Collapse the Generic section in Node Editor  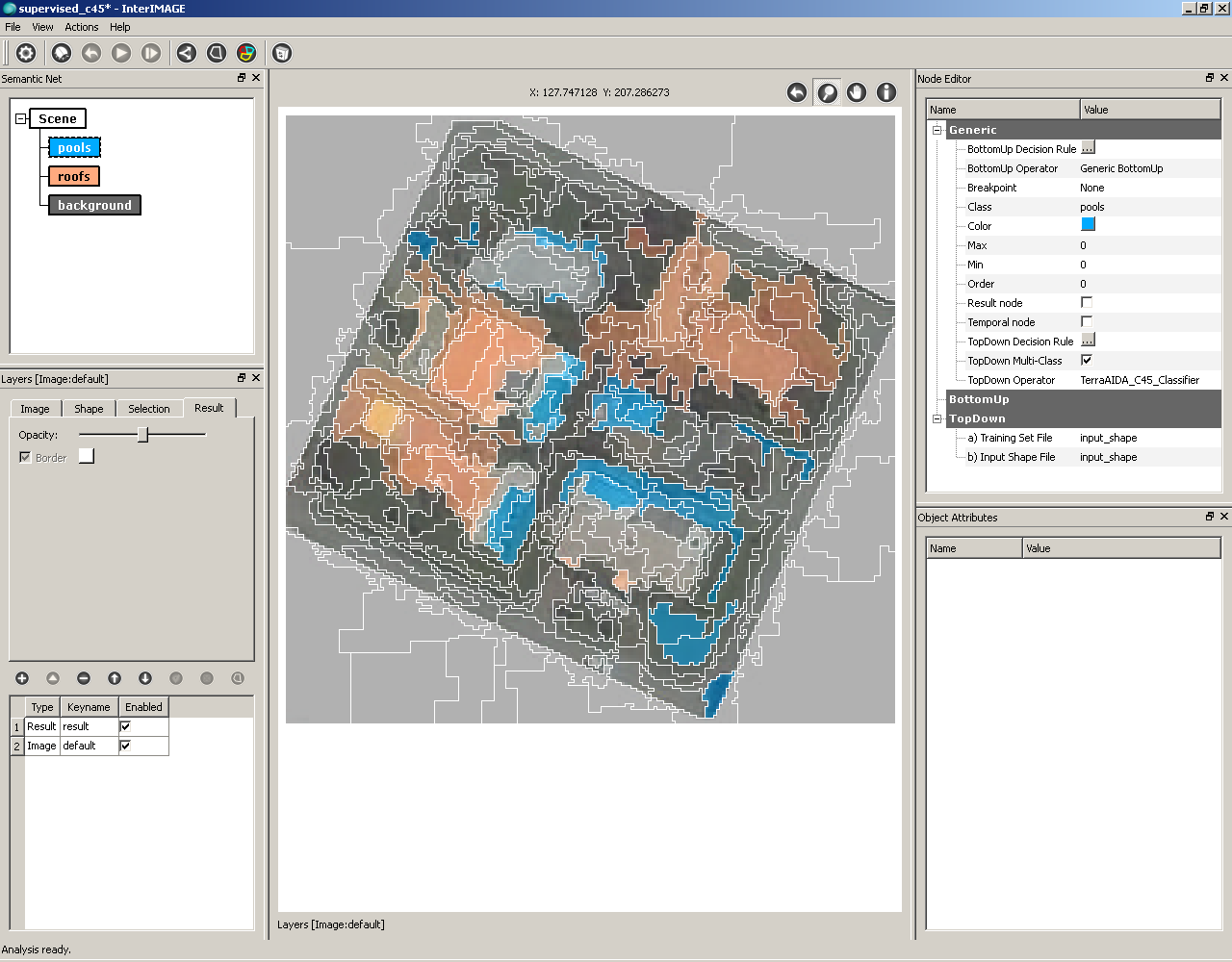[x=937, y=130]
